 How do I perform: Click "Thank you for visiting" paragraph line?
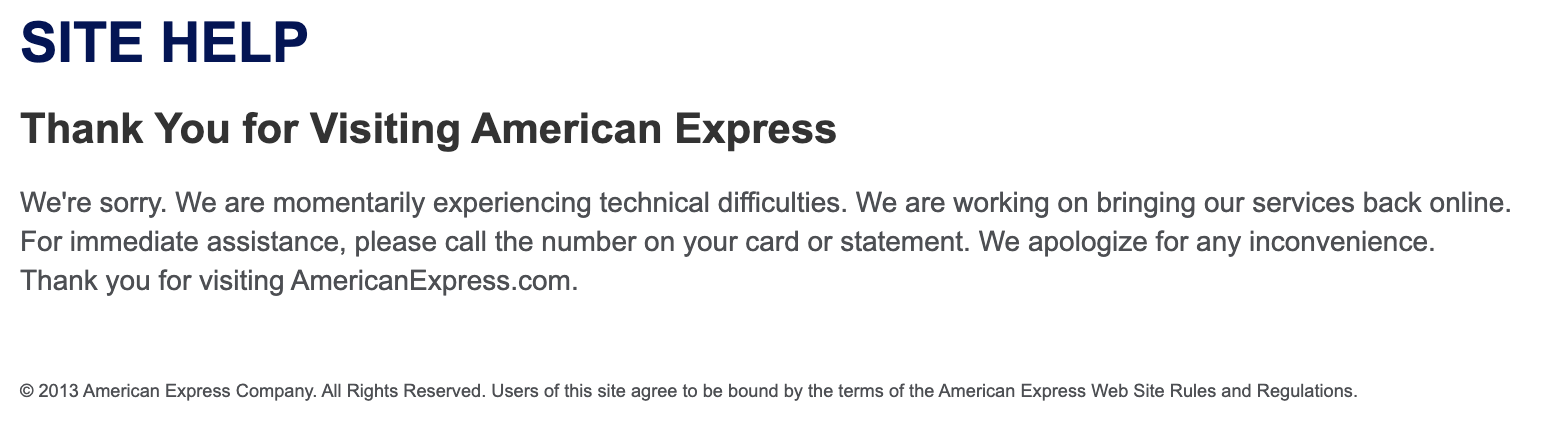pos(154,281)
